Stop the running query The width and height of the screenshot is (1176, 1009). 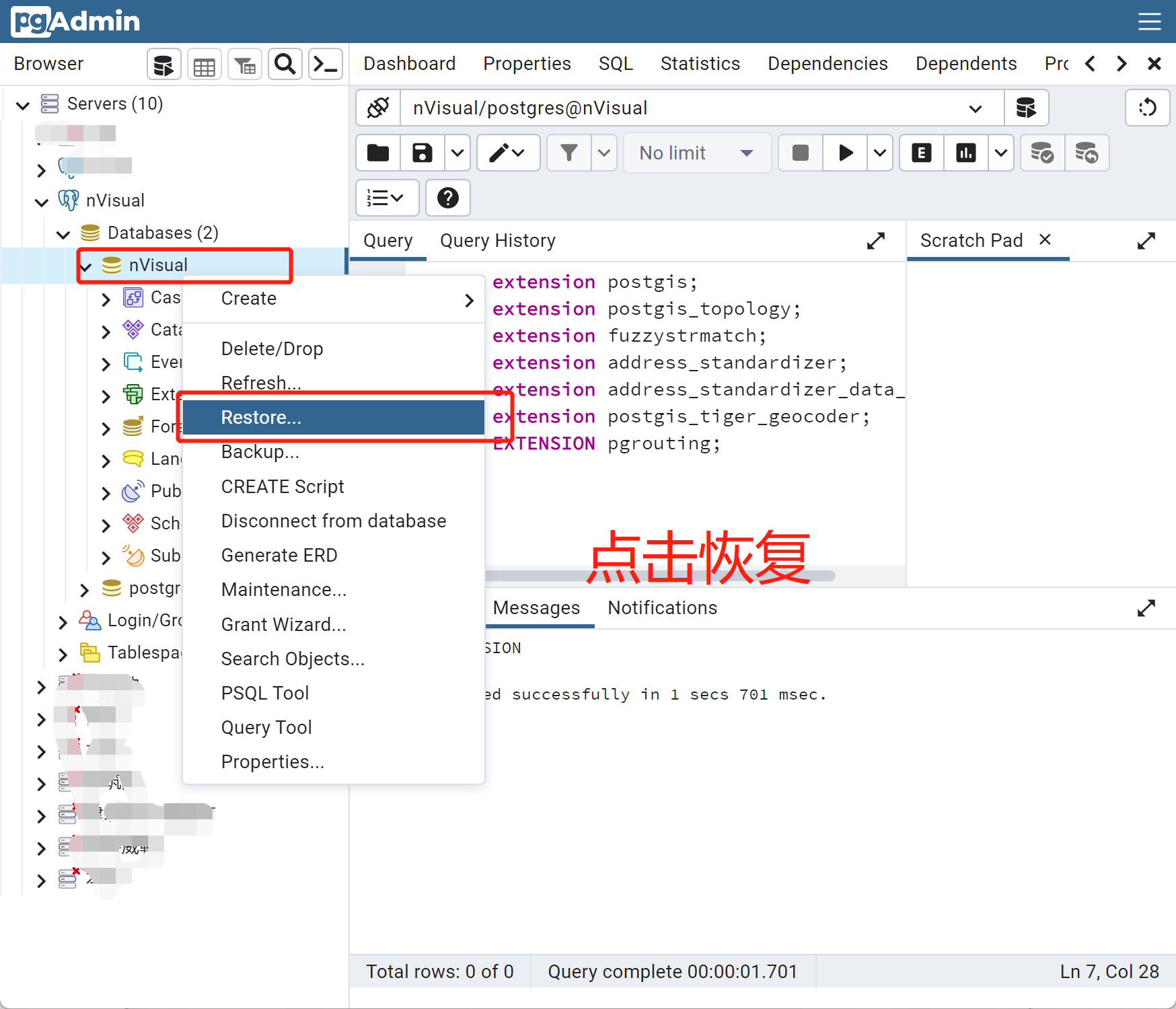[x=801, y=153]
